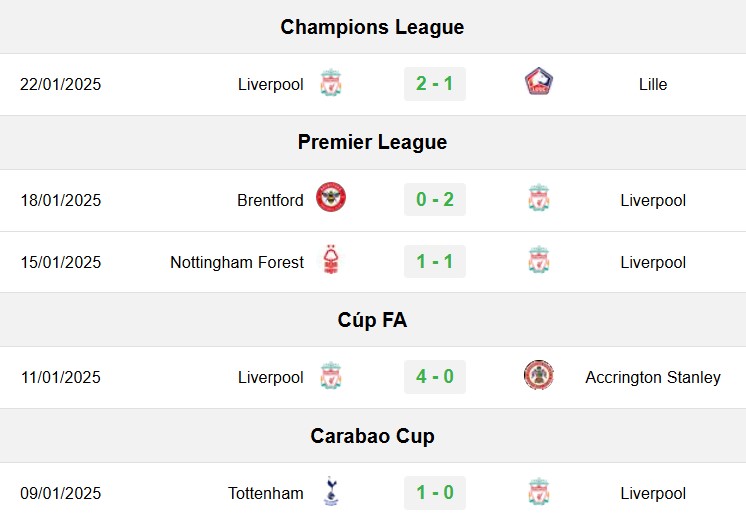Open the 0 - 2 Brentford match score
This screenshot has width=746, height=521.
coord(435,199)
